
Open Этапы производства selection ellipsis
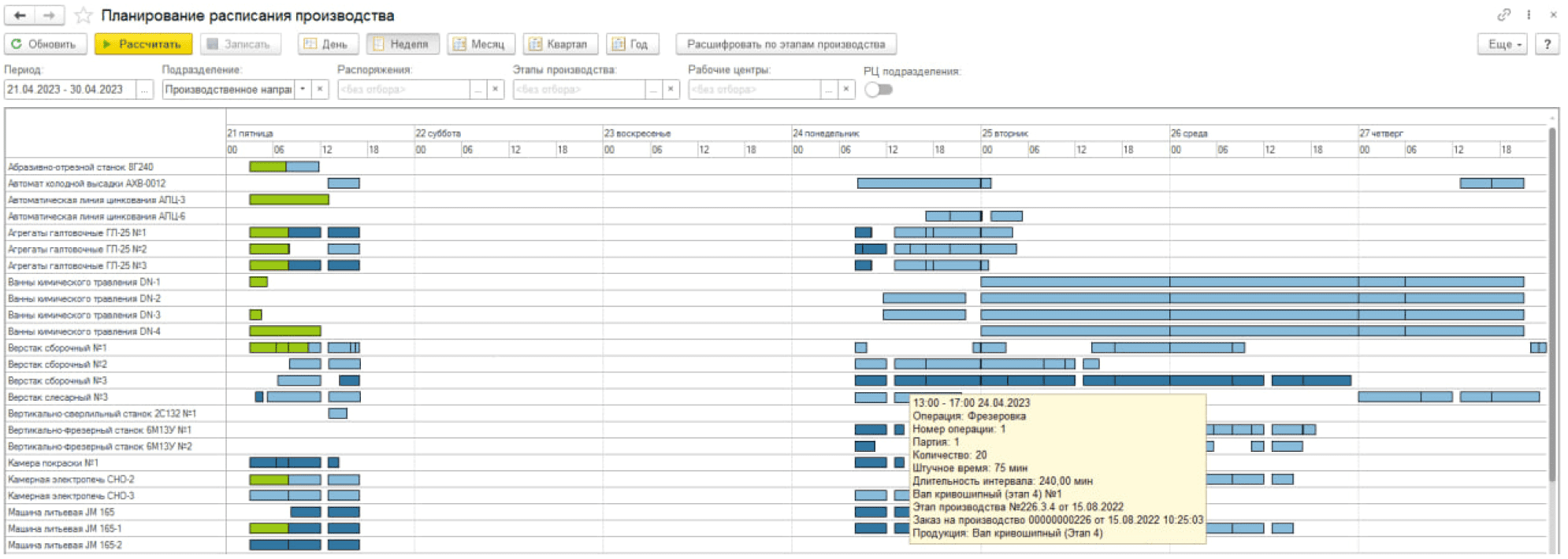click(x=653, y=90)
